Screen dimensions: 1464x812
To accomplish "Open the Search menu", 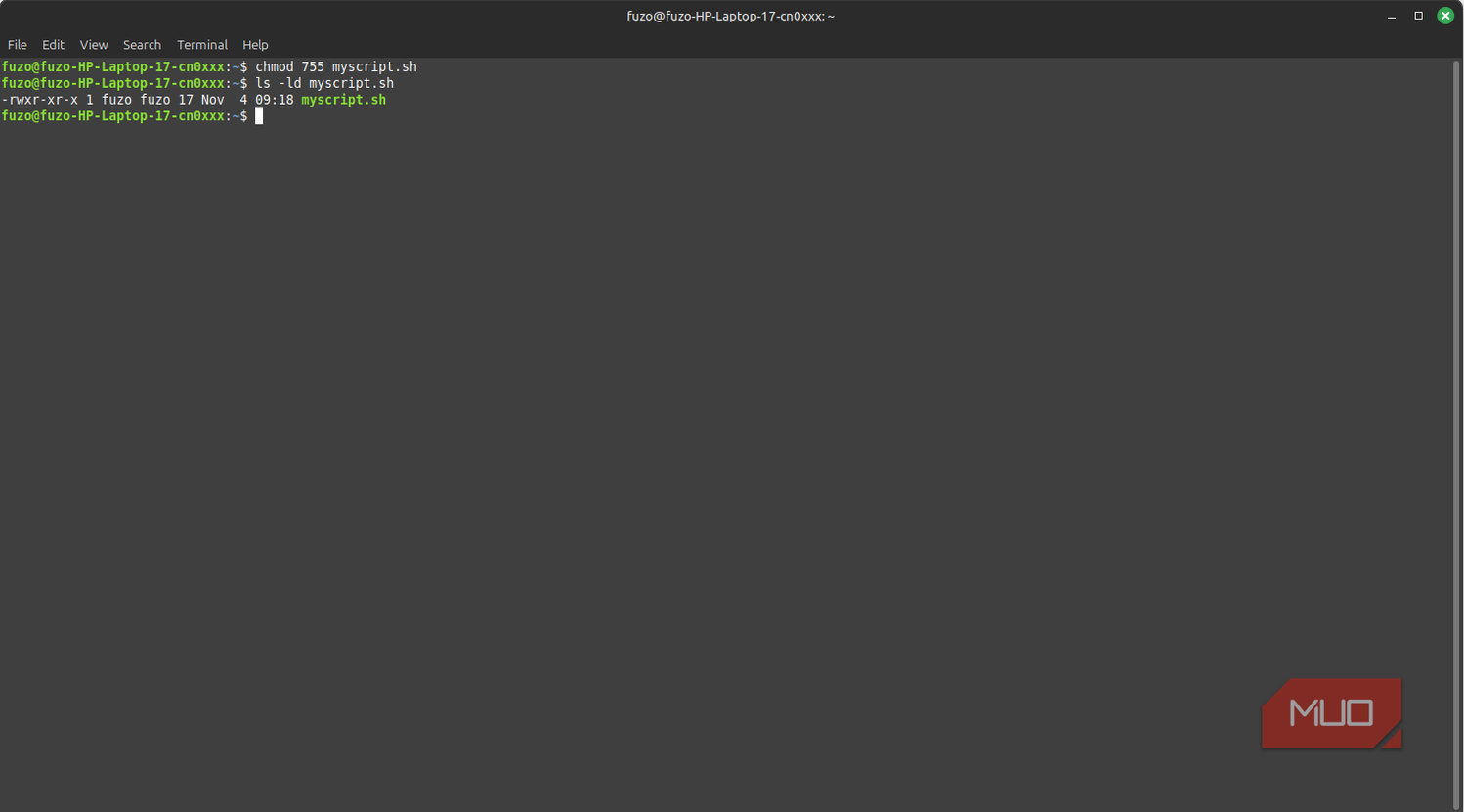I will click(x=142, y=45).
